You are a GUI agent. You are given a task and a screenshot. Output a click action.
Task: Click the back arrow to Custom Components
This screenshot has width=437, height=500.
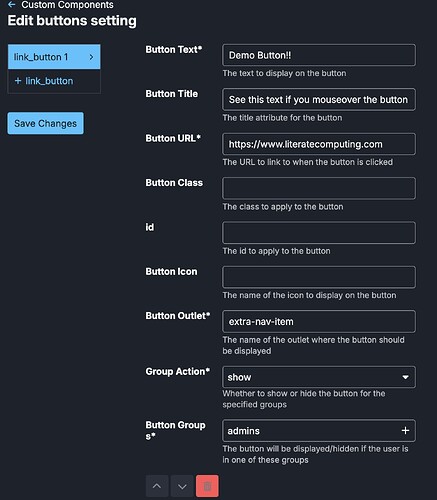[x=11, y=4]
